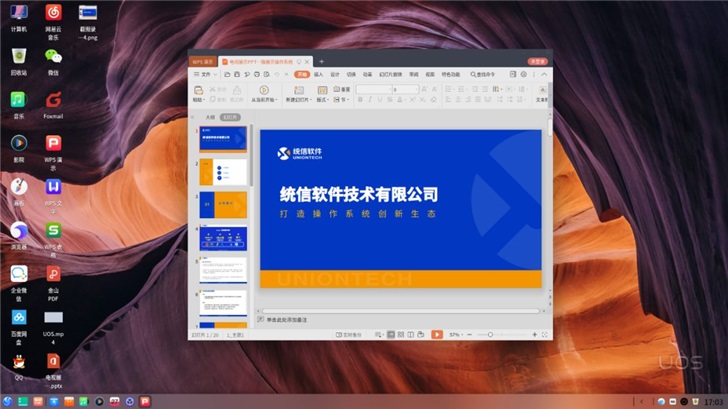Click the orange play slideshow button

437,334
